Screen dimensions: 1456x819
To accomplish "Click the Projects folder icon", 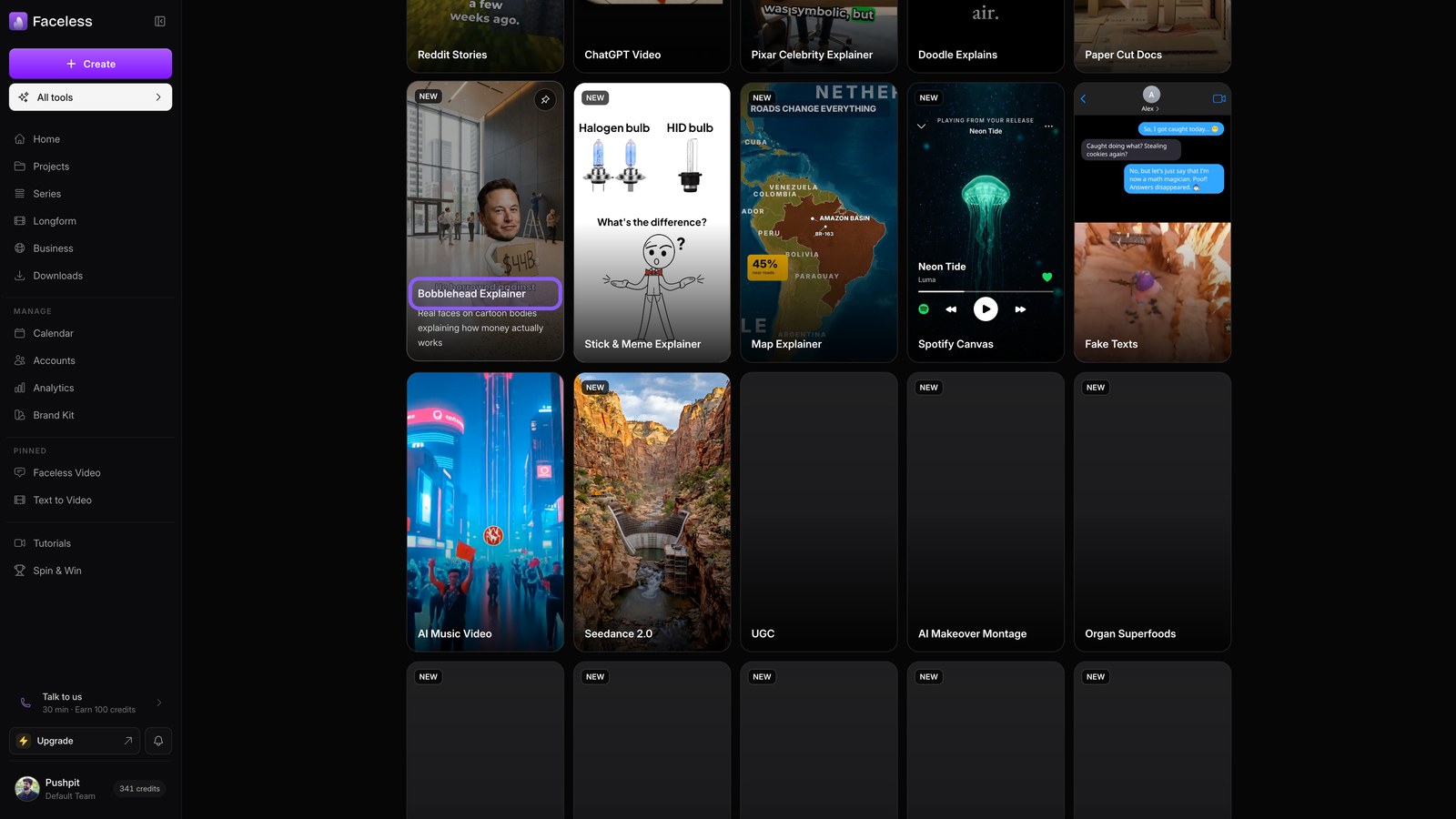I will 20,167.
